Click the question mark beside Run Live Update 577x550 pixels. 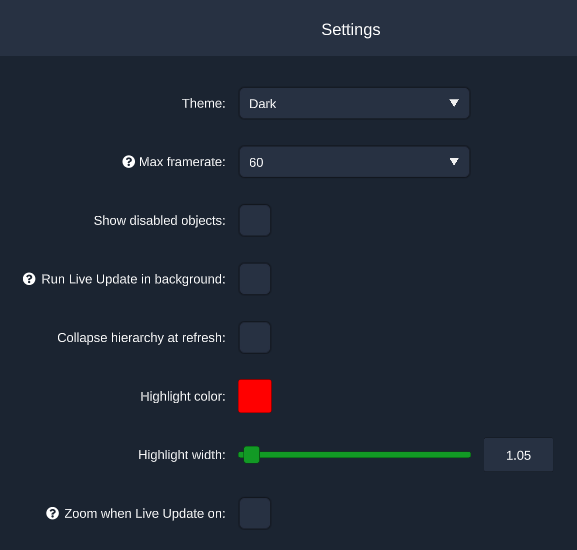(29, 279)
